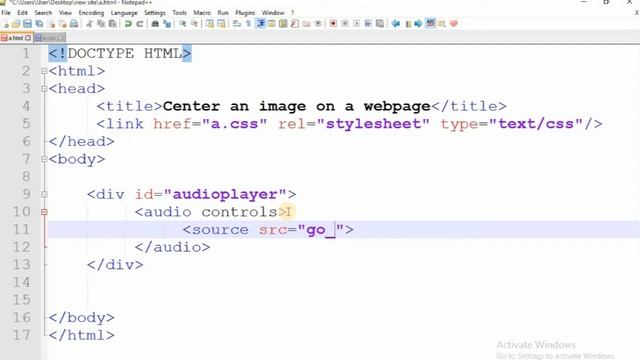This screenshot has height=360, width=640.
Task: Click the Redo toolbar icon
Action: [139, 24]
